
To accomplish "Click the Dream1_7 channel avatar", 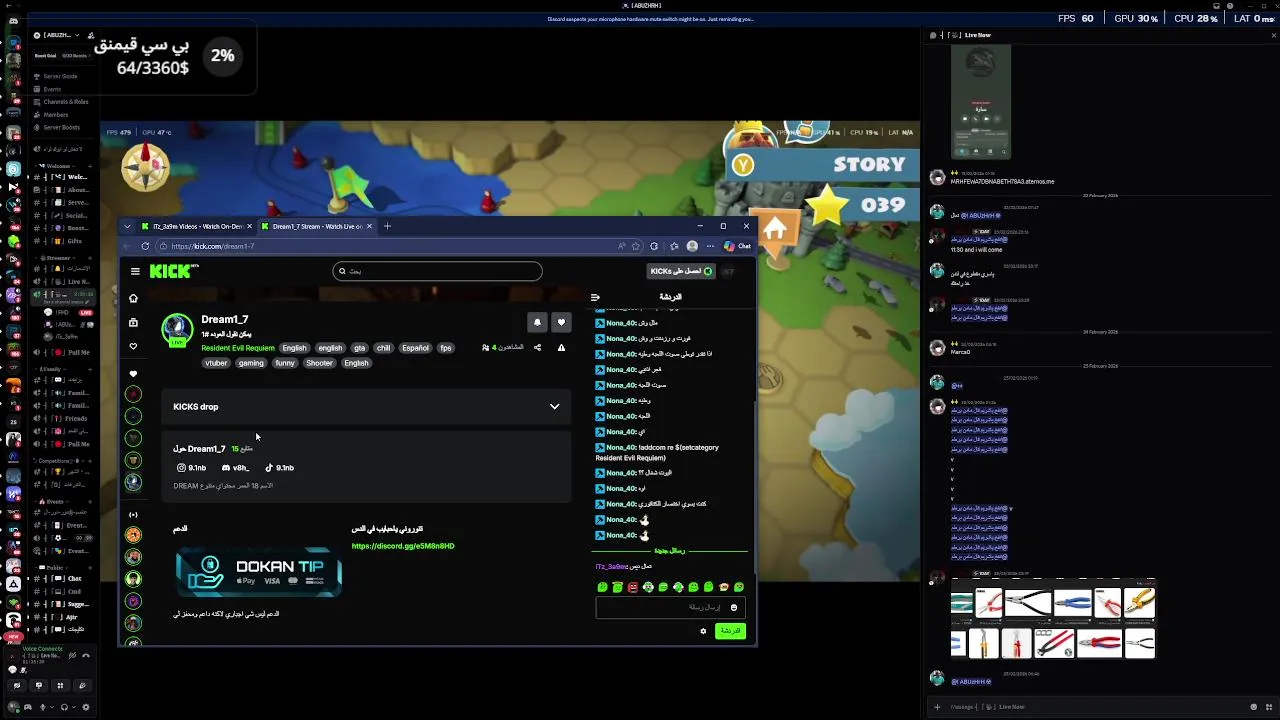I will (x=177, y=330).
